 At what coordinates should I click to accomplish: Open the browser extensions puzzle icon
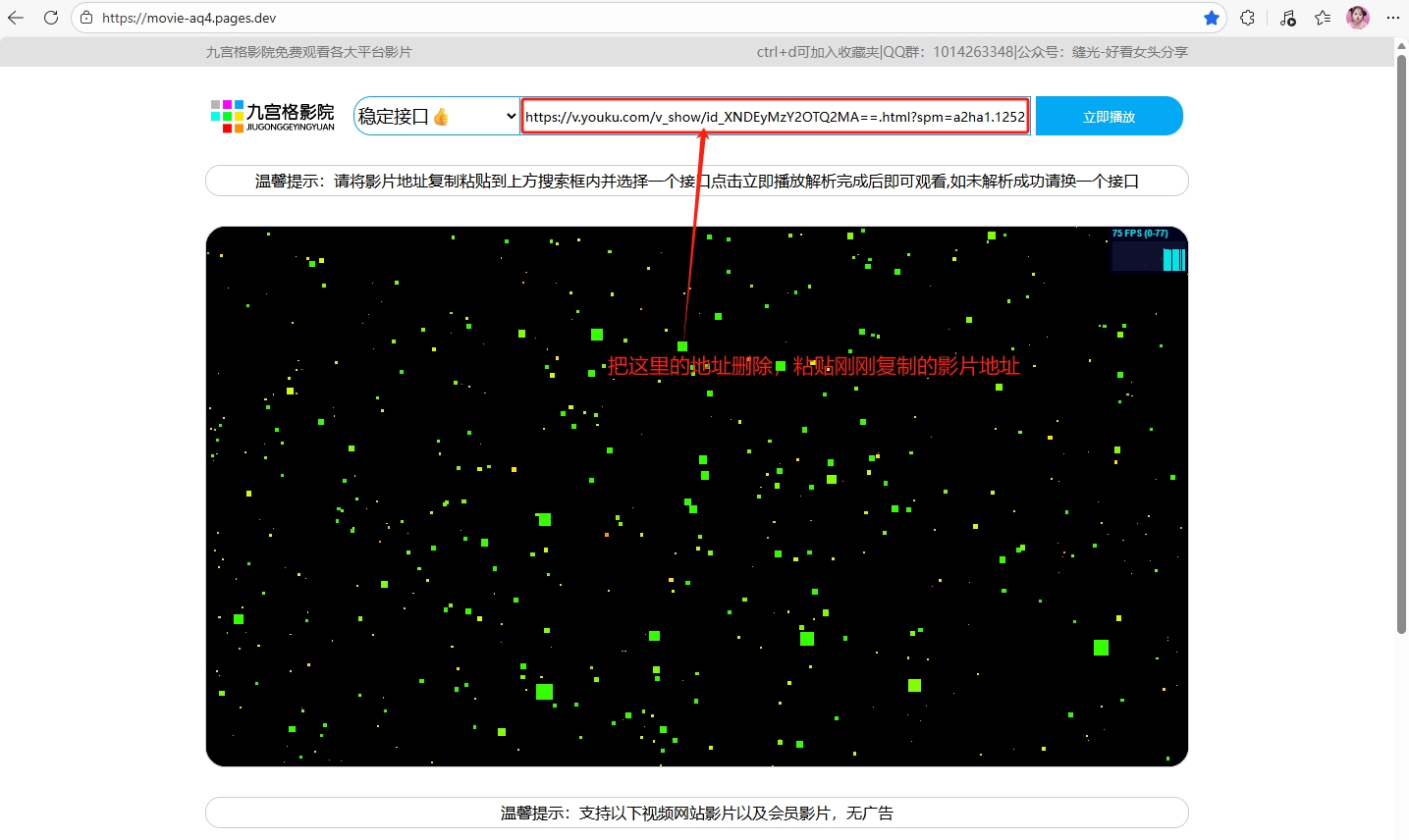click(1247, 18)
